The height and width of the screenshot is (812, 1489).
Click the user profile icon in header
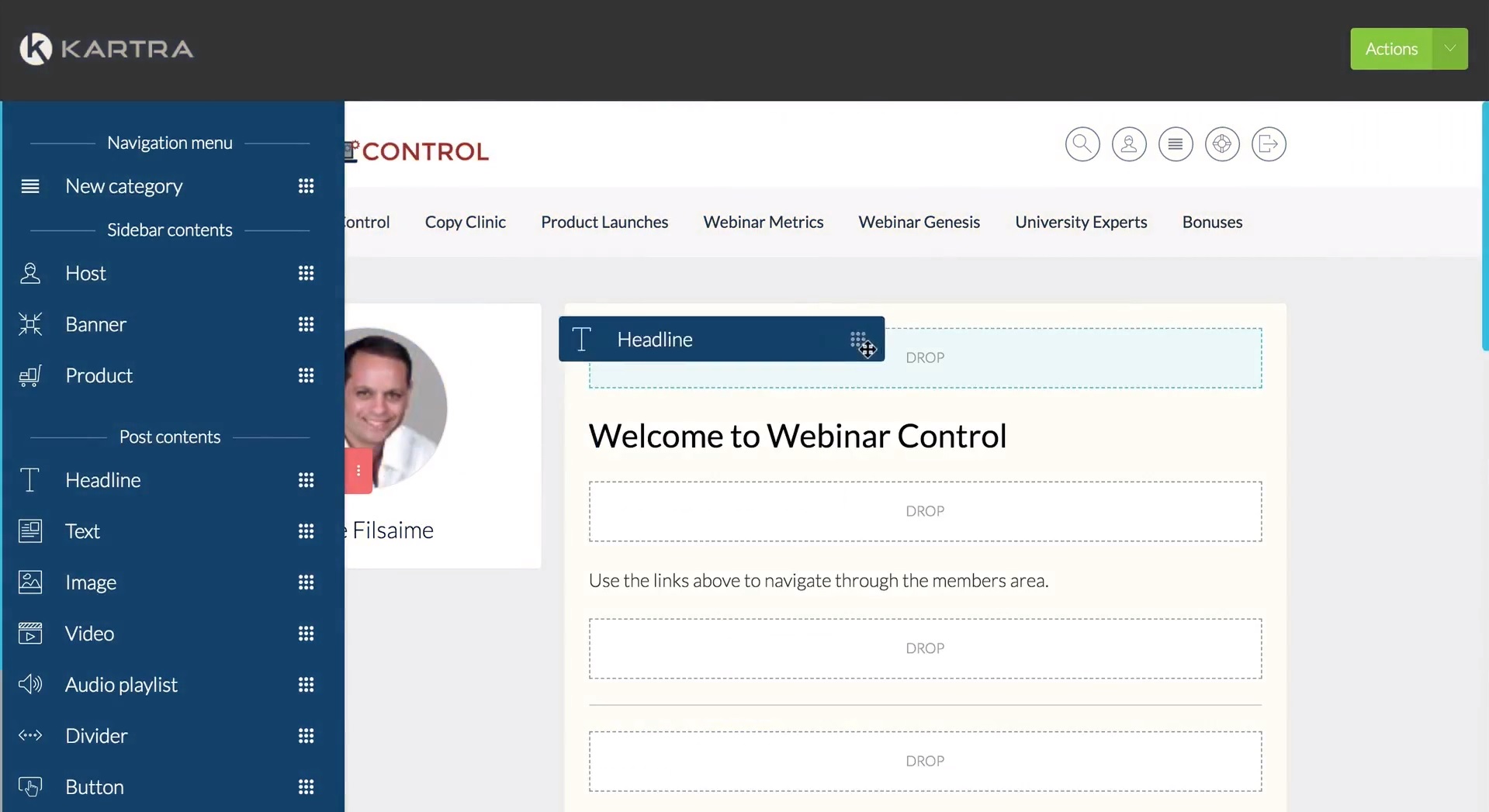(x=1129, y=144)
